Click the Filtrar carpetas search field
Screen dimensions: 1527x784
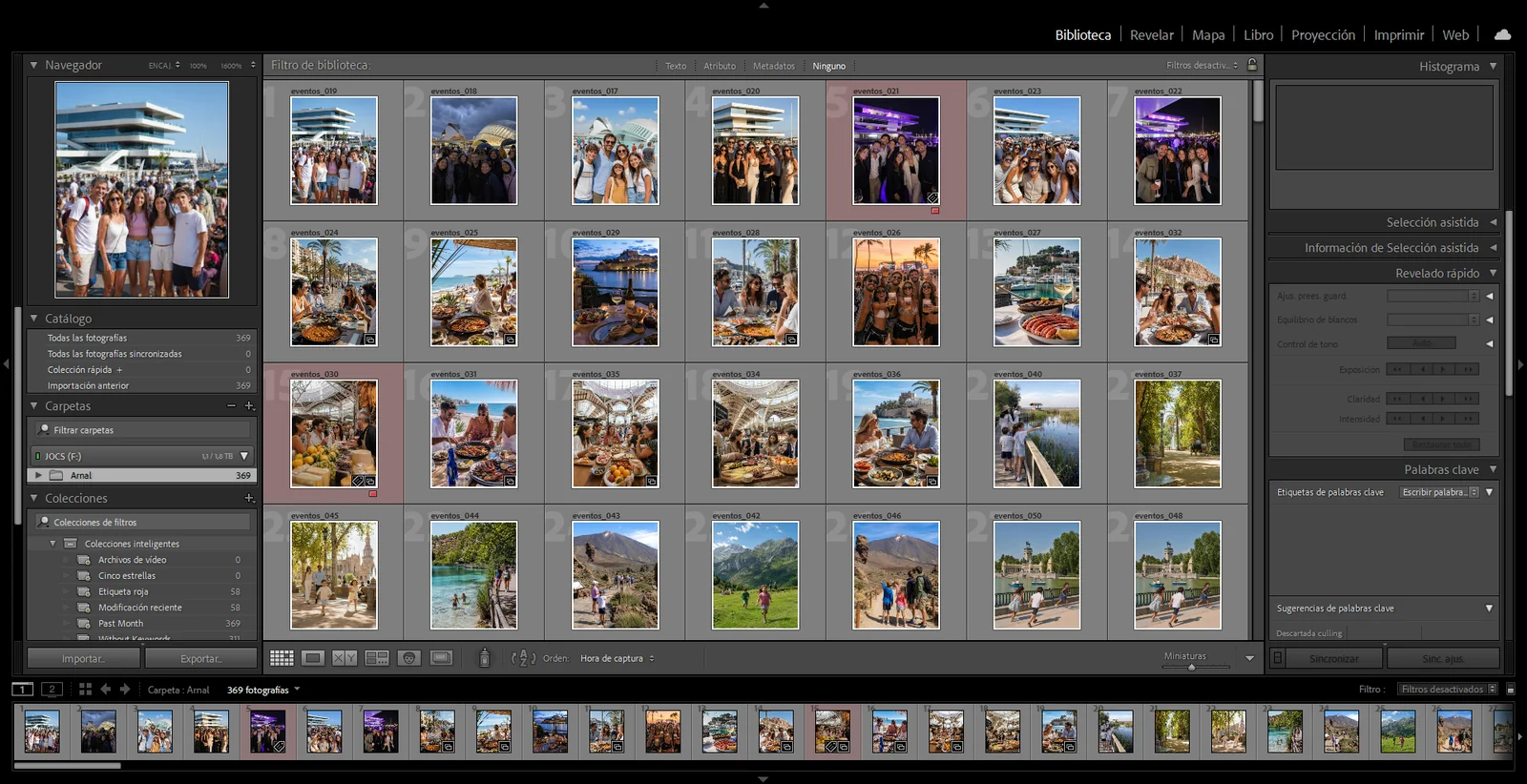coord(143,430)
